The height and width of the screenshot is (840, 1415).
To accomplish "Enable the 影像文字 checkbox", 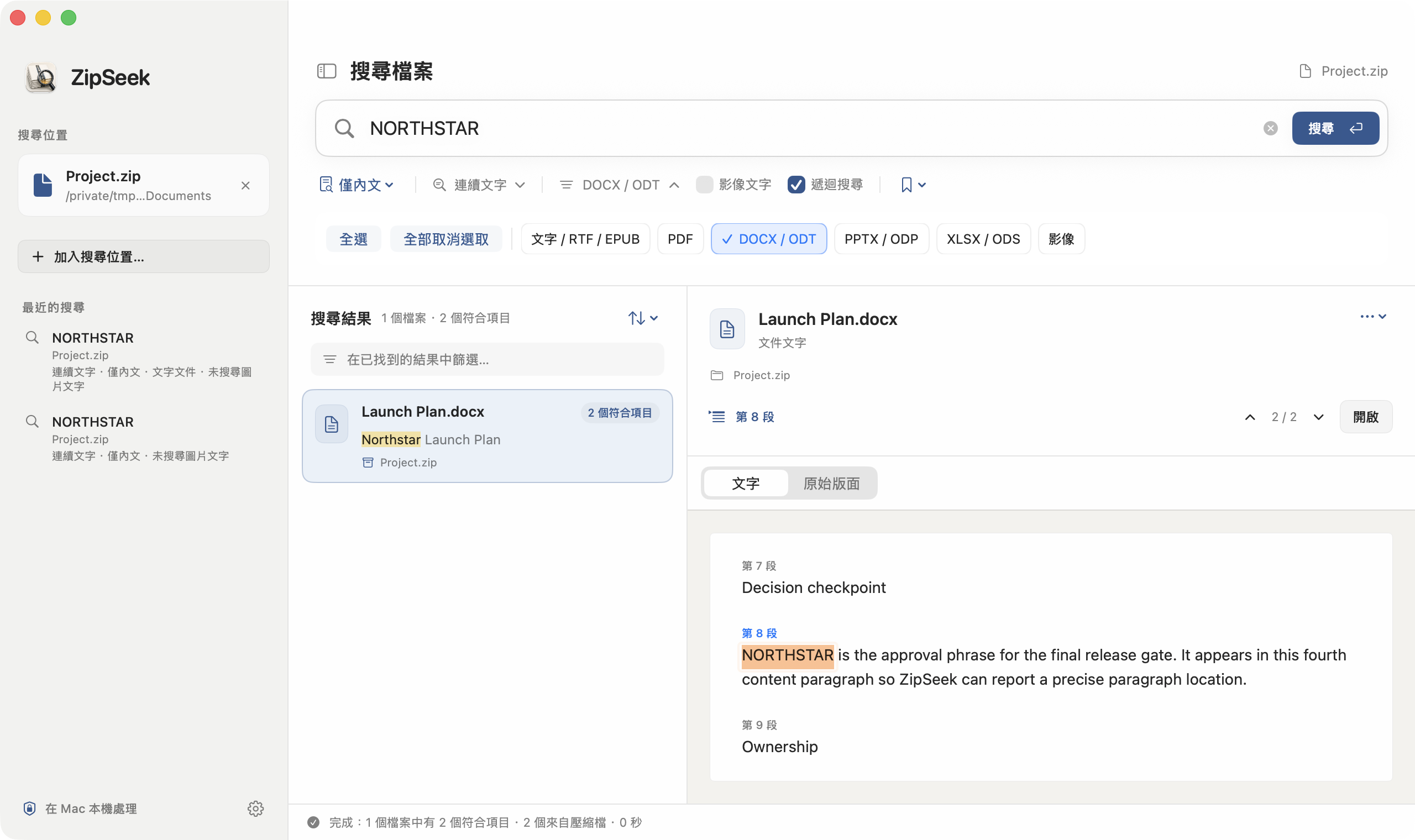I will point(704,185).
